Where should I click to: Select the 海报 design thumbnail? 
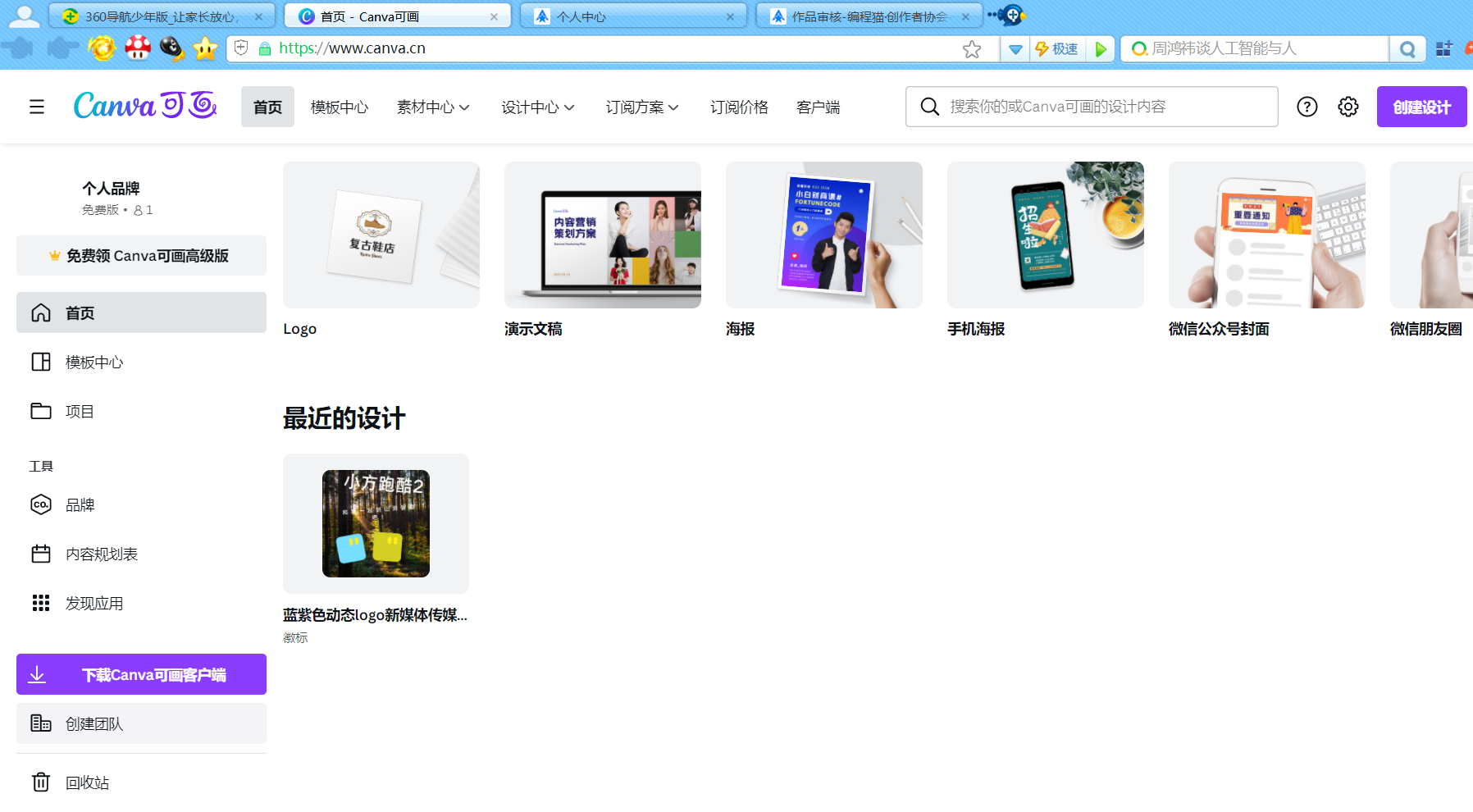824,235
